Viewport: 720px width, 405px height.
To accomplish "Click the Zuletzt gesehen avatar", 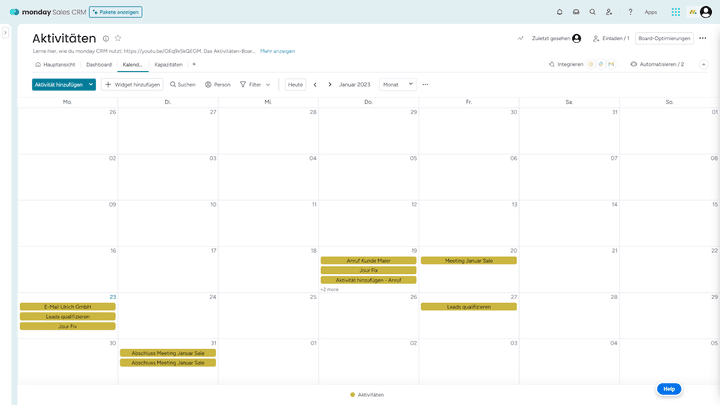I will [x=577, y=38].
